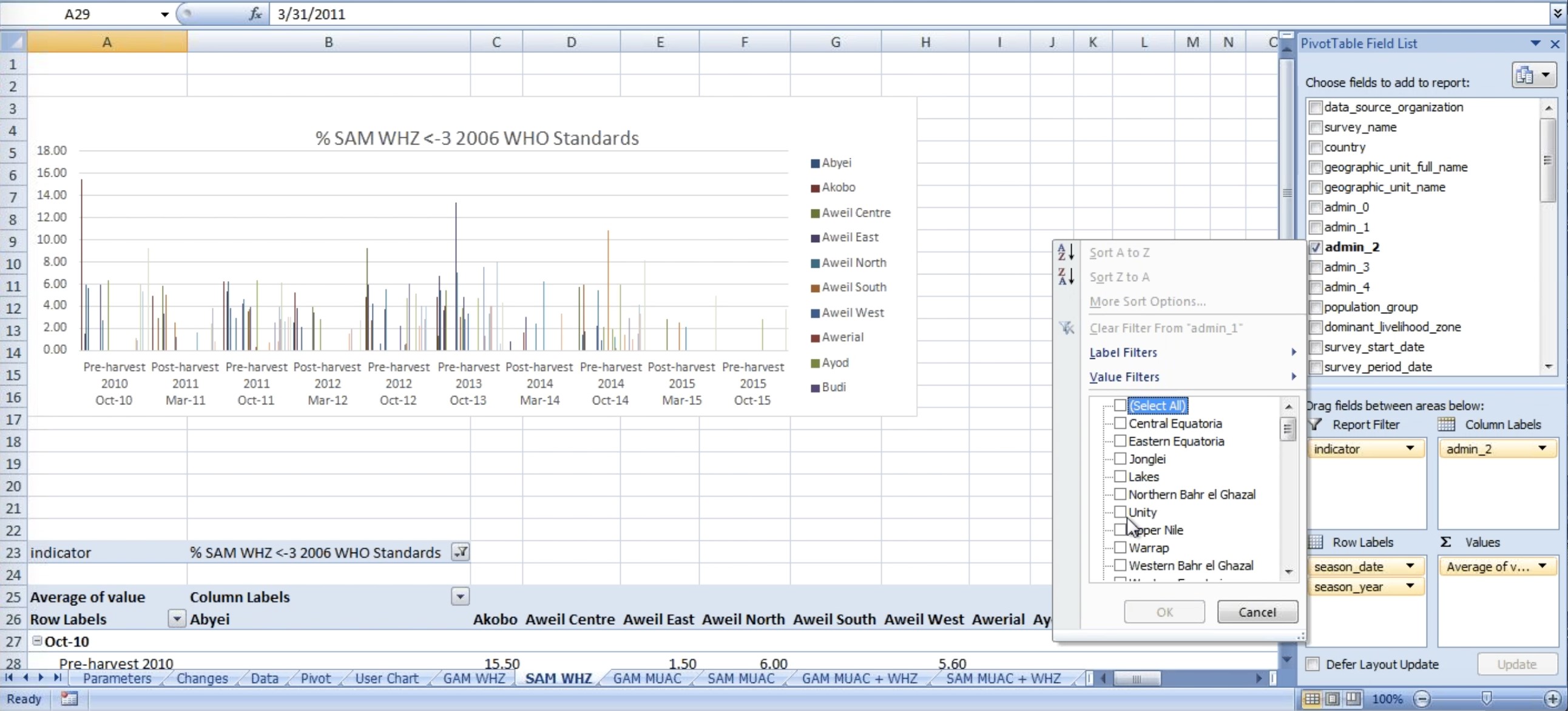Click the zoom out minus button

tap(1421, 699)
